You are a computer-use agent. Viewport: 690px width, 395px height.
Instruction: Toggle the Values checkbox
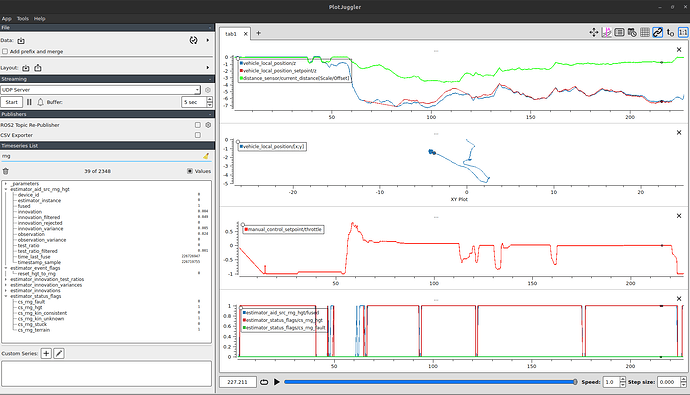click(190, 171)
